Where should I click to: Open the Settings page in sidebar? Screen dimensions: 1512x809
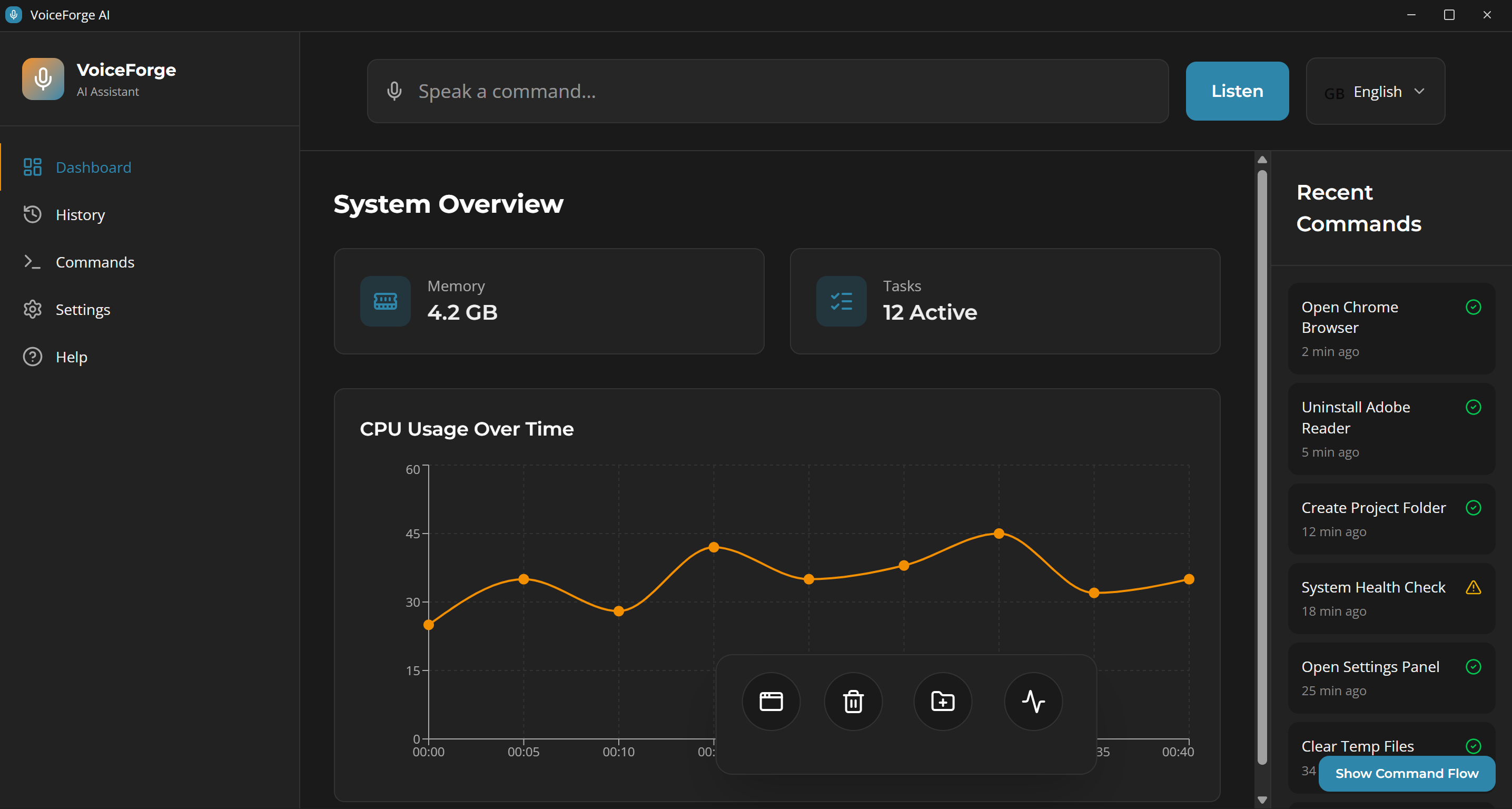[83, 309]
